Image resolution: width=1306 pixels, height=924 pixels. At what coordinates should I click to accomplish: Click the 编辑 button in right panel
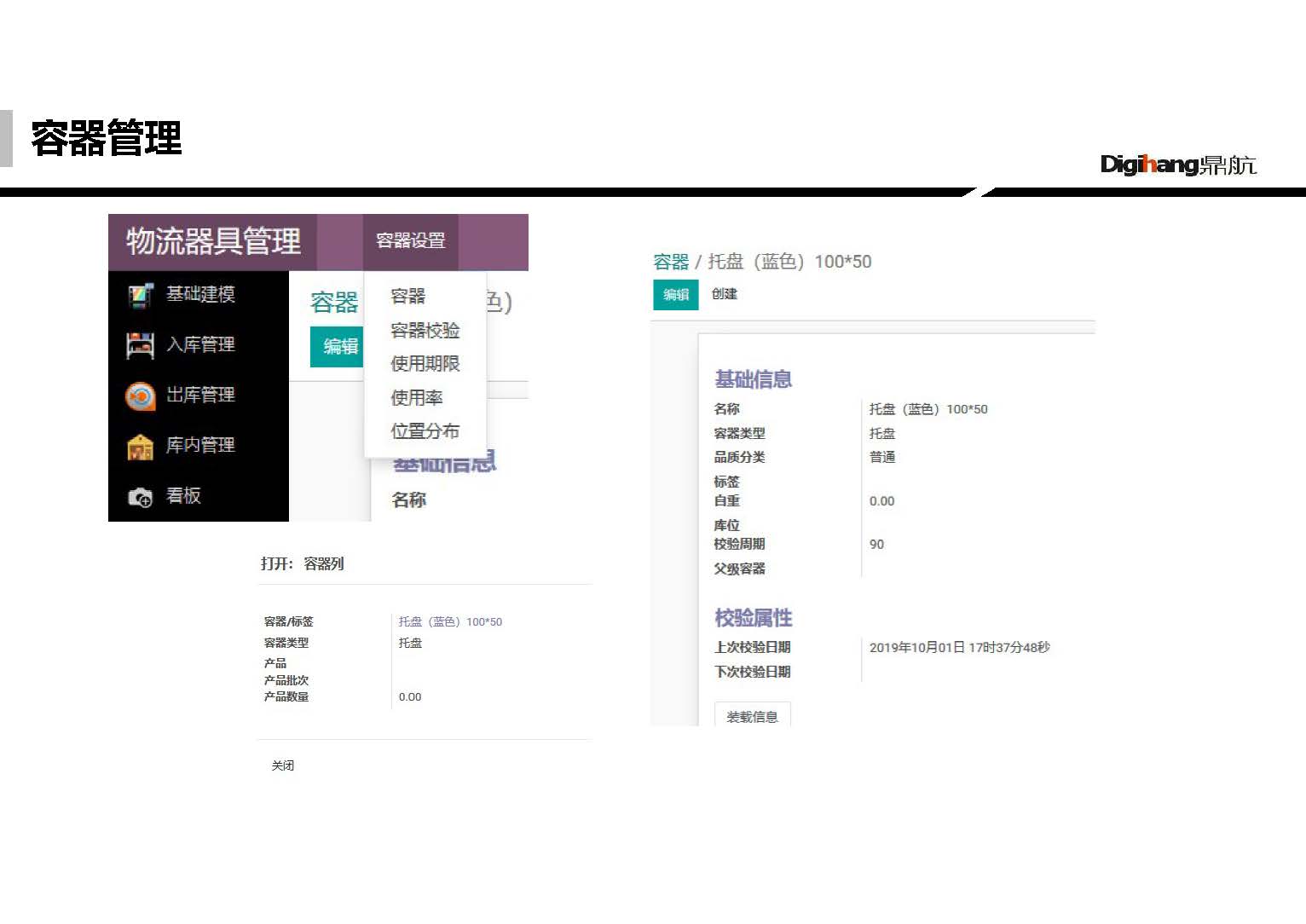click(676, 294)
